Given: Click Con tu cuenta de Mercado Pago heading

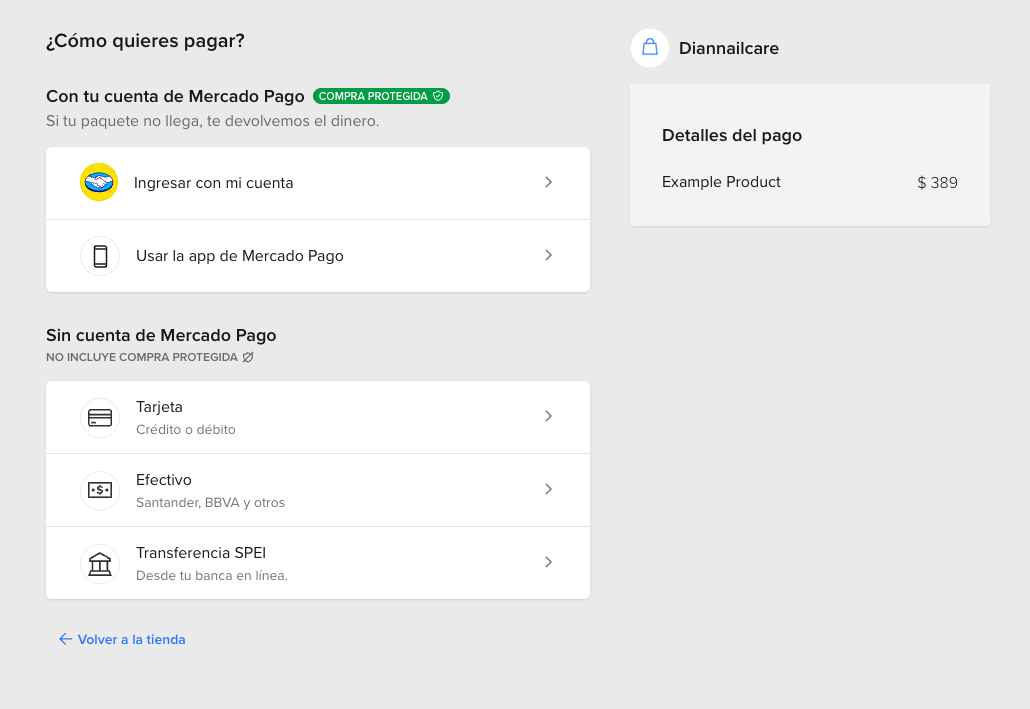Looking at the screenshot, I should [x=175, y=96].
